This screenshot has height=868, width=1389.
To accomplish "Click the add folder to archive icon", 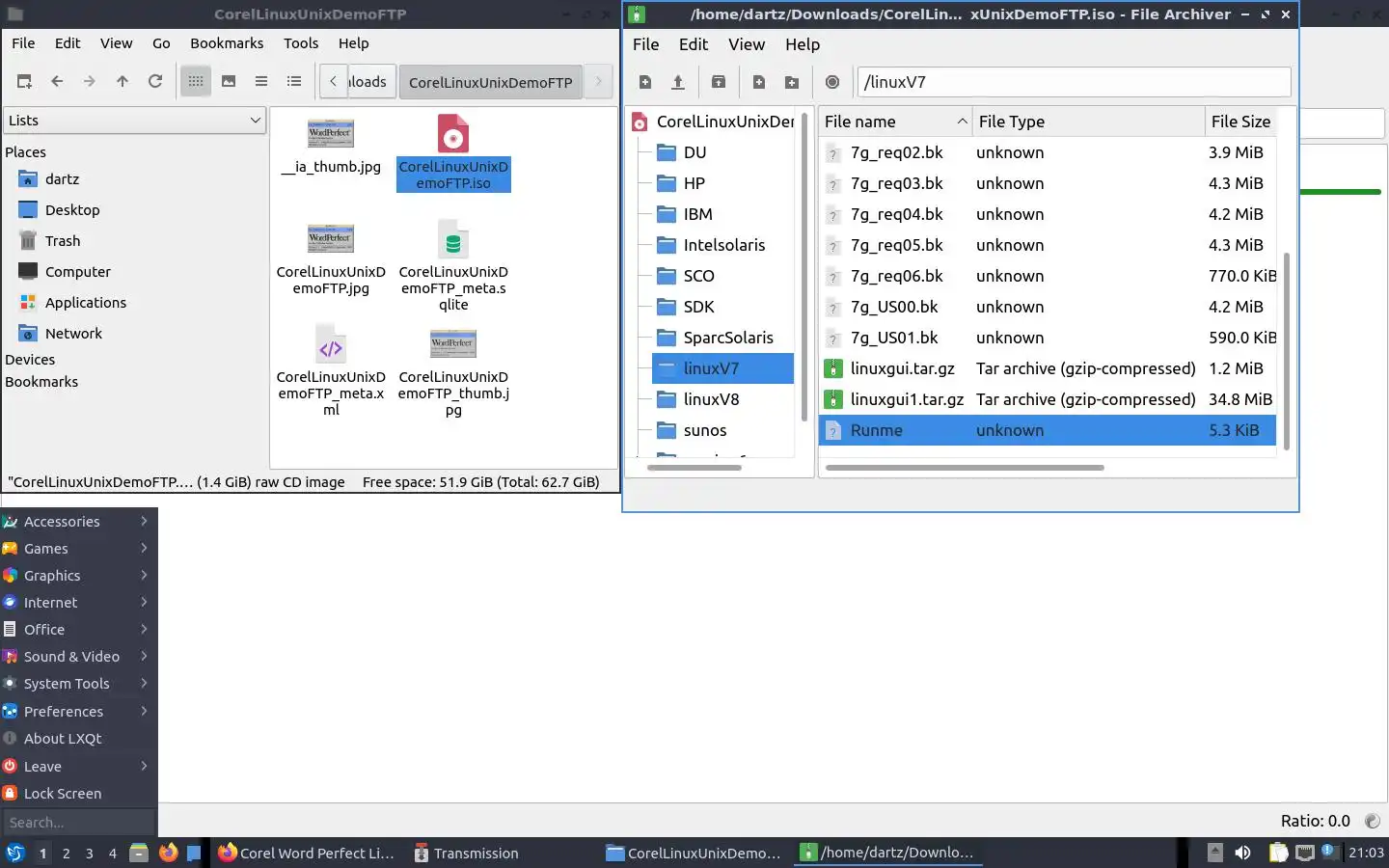I will pos(792,82).
